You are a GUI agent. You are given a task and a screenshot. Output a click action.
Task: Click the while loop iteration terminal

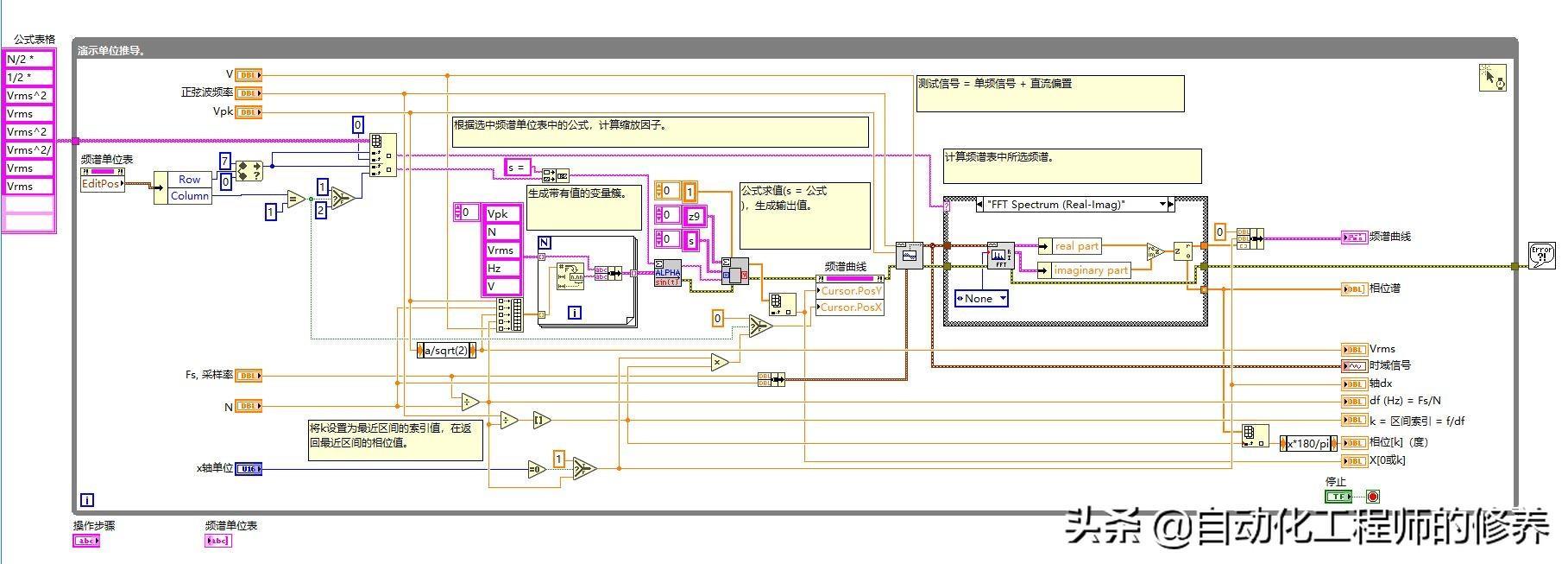click(87, 499)
